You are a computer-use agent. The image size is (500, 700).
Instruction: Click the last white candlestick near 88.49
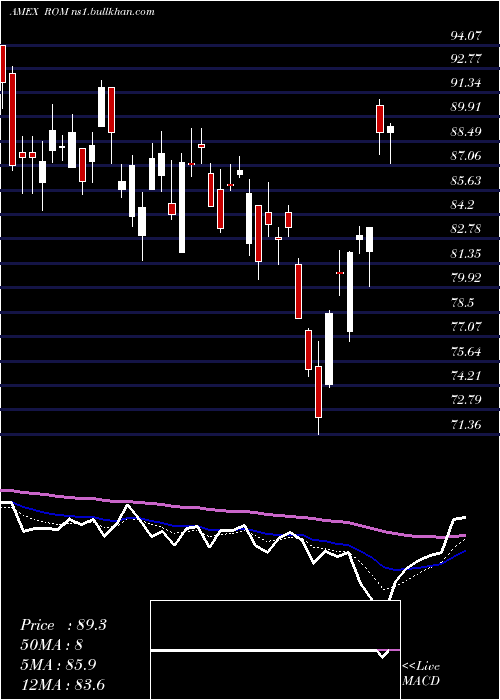click(391, 129)
